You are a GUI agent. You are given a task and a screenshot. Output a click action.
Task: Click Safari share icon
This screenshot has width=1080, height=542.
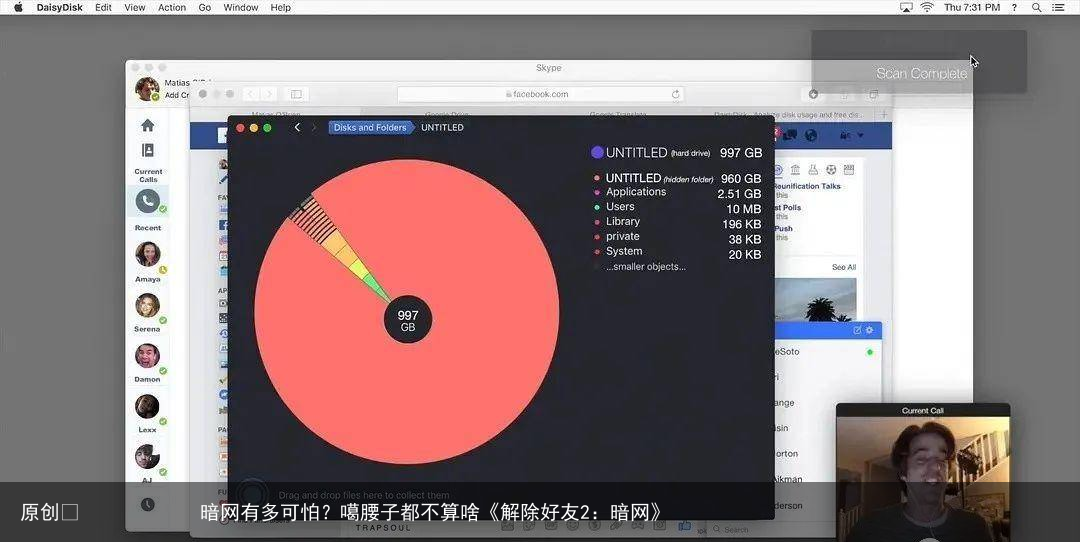844,94
